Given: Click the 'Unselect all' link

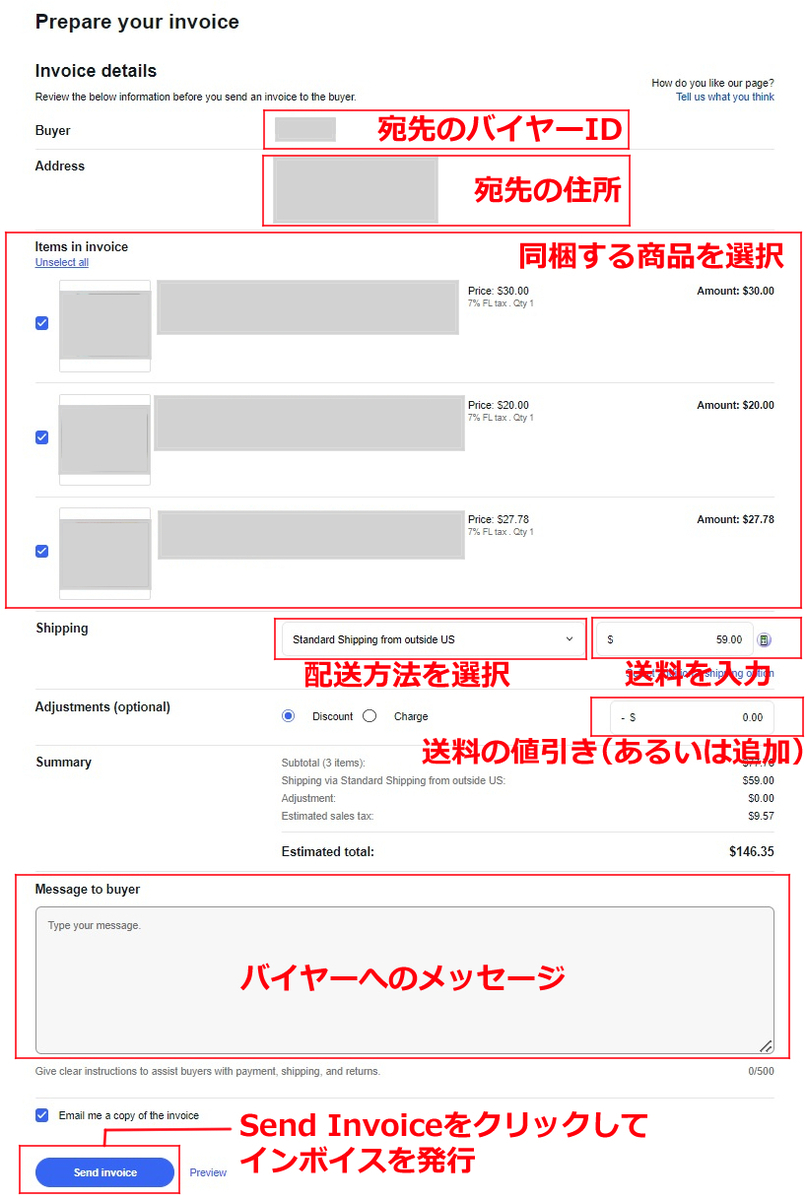Looking at the screenshot, I should (61, 262).
